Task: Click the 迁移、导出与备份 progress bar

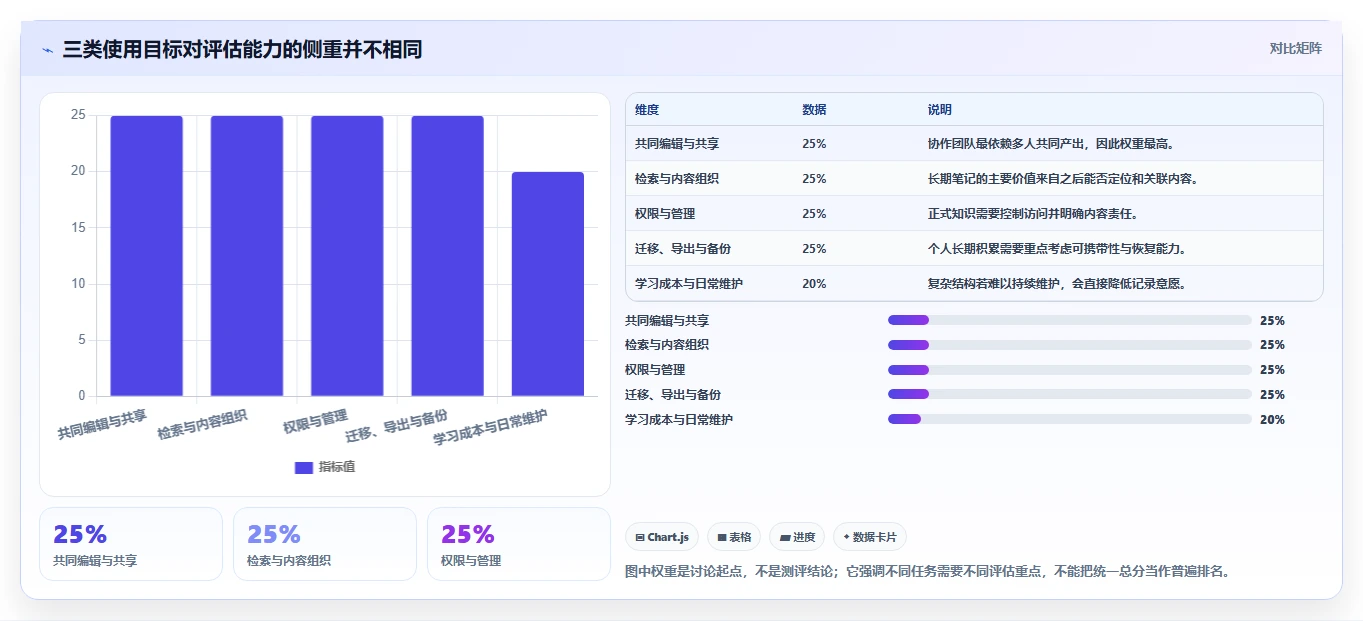Action: click(1070, 395)
